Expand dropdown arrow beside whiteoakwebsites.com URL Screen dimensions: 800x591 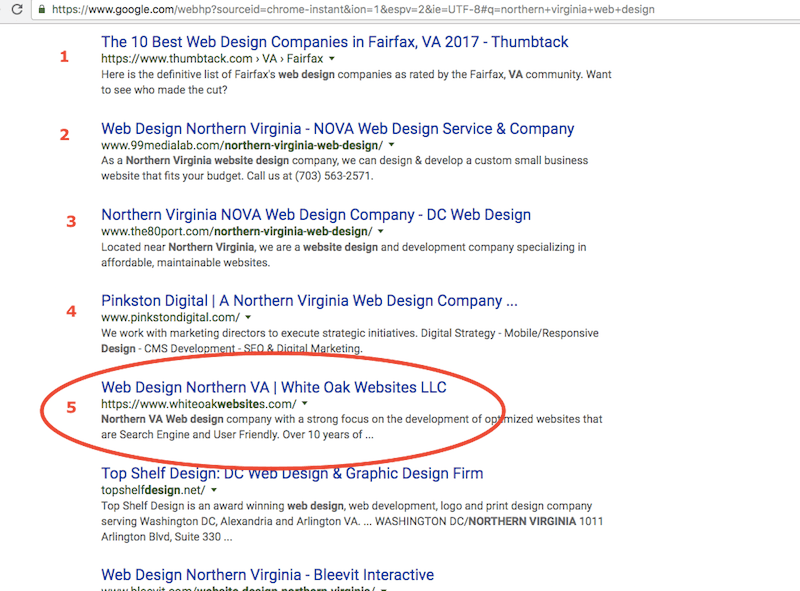click(x=305, y=403)
